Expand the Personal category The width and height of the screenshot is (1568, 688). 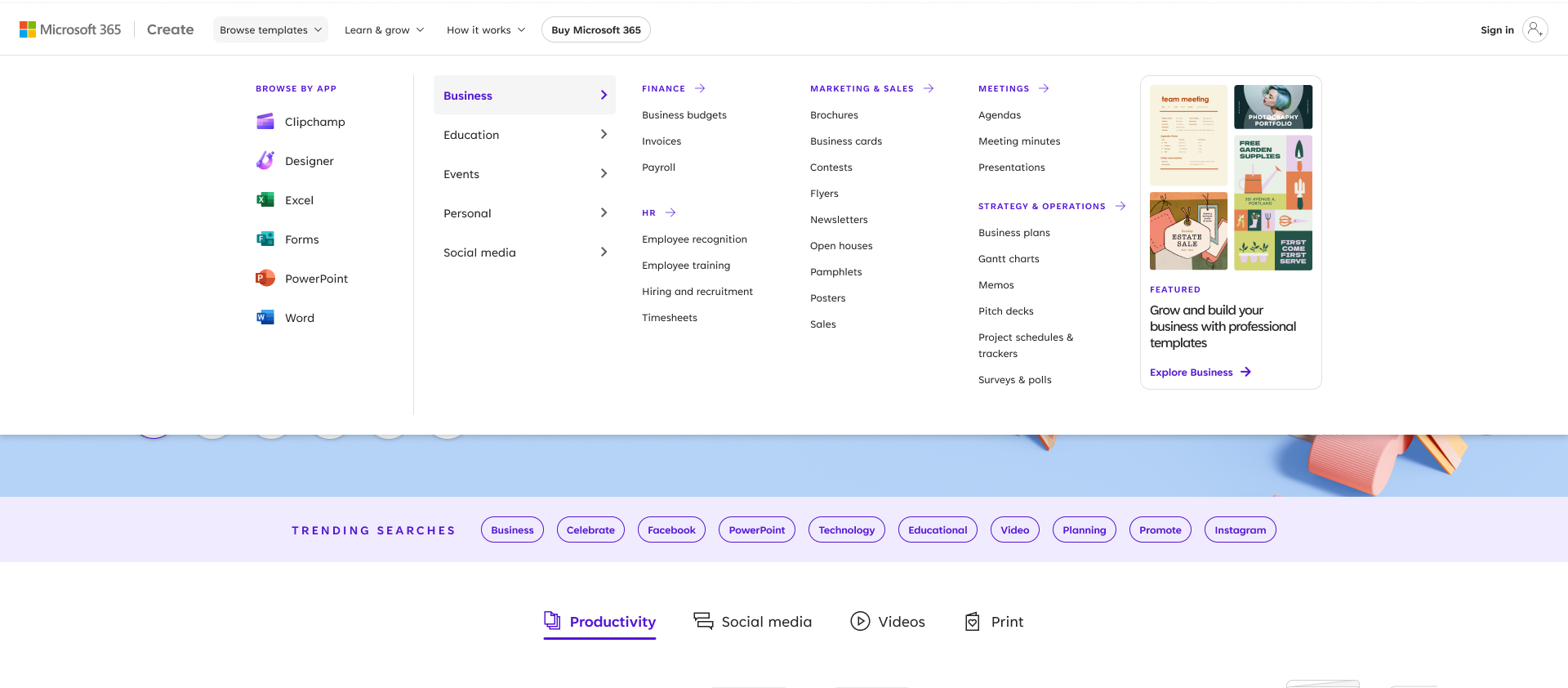pos(524,212)
